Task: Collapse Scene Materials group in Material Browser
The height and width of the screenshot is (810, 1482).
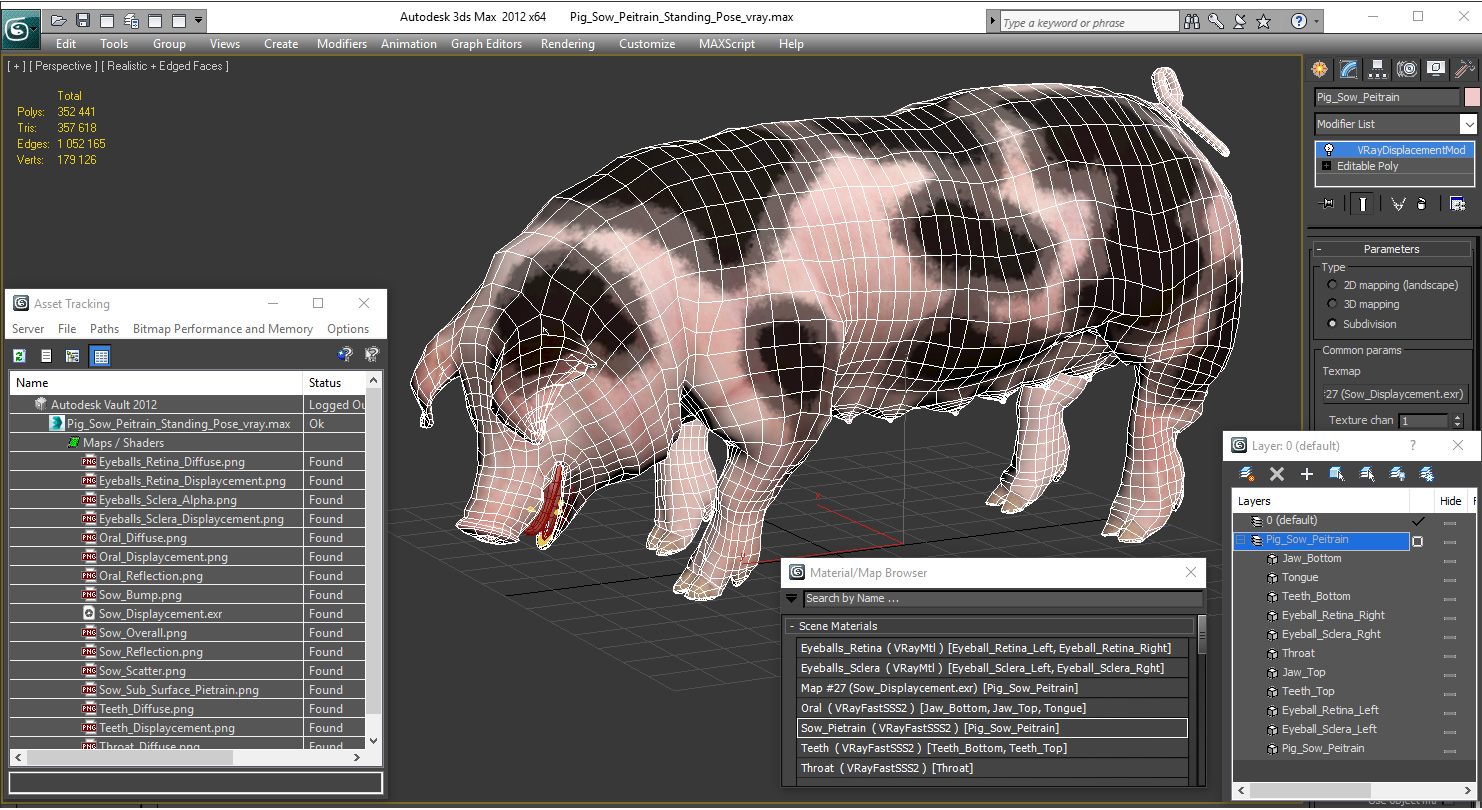Action: point(792,626)
